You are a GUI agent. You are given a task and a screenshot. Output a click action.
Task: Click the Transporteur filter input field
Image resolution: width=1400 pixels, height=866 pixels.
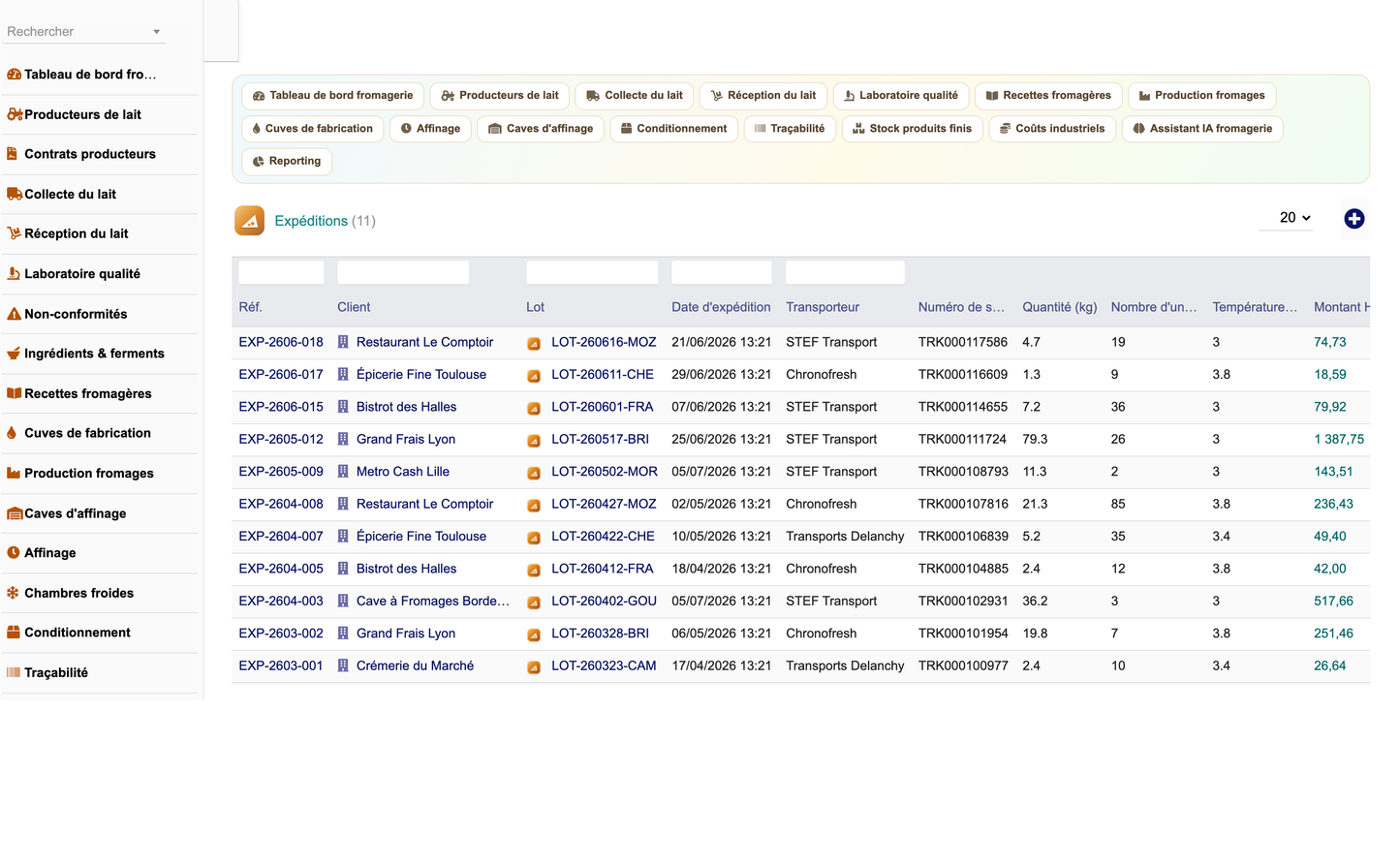[845, 272]
